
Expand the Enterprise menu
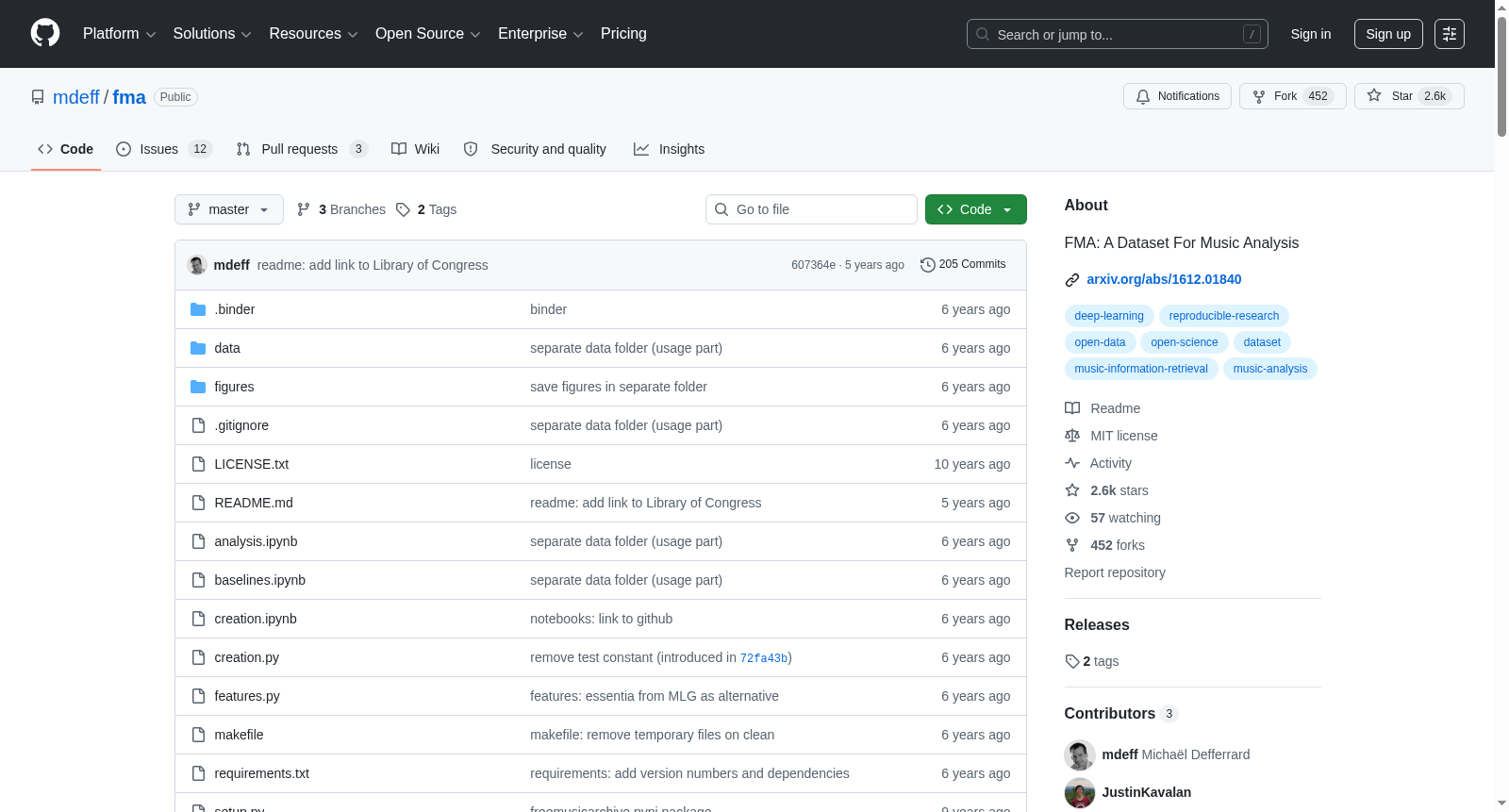click(x=540, y=34)
